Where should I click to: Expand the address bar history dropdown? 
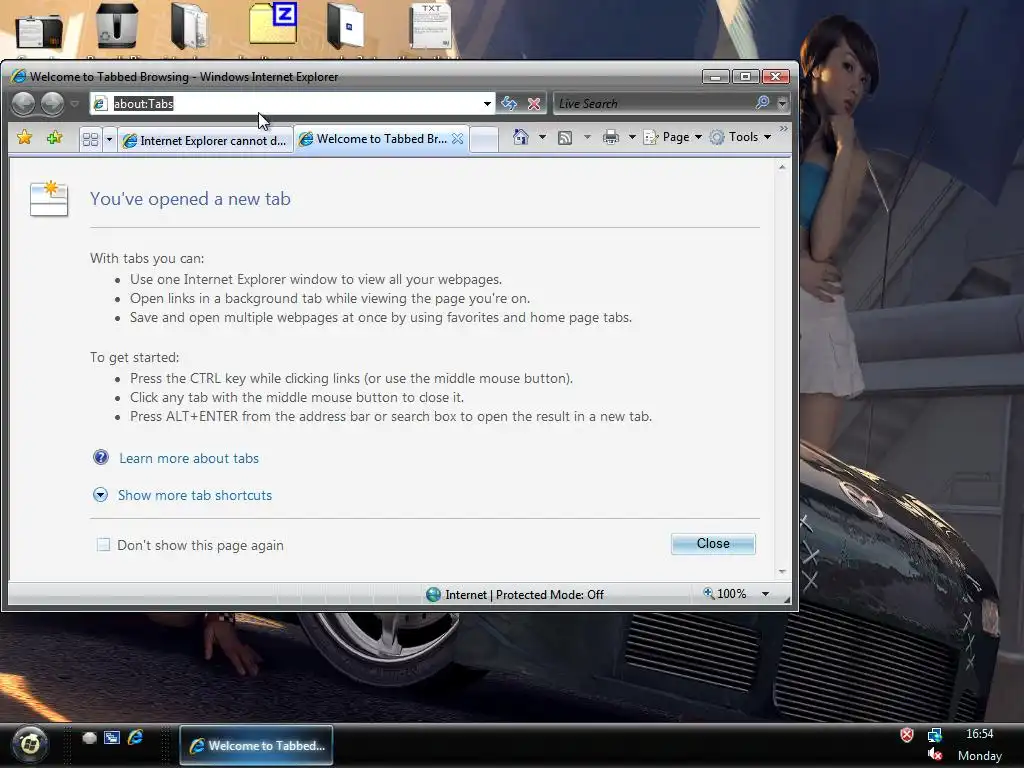tap(487, 104)
